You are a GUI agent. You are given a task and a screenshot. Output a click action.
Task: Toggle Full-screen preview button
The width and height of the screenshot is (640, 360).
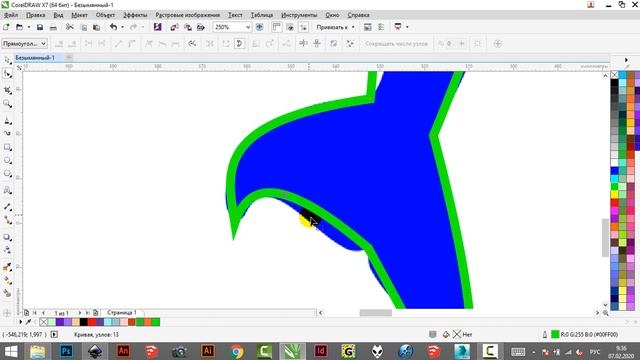(x=259, y=27)
